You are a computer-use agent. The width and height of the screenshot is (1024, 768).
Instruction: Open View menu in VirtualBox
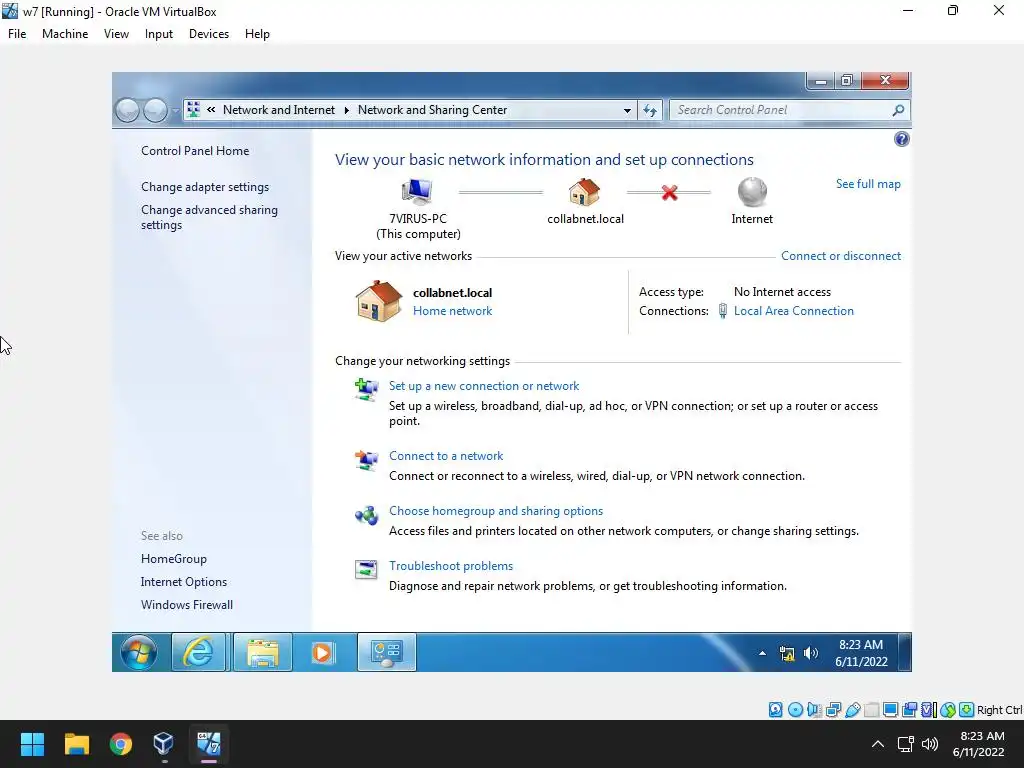(116, 34)
